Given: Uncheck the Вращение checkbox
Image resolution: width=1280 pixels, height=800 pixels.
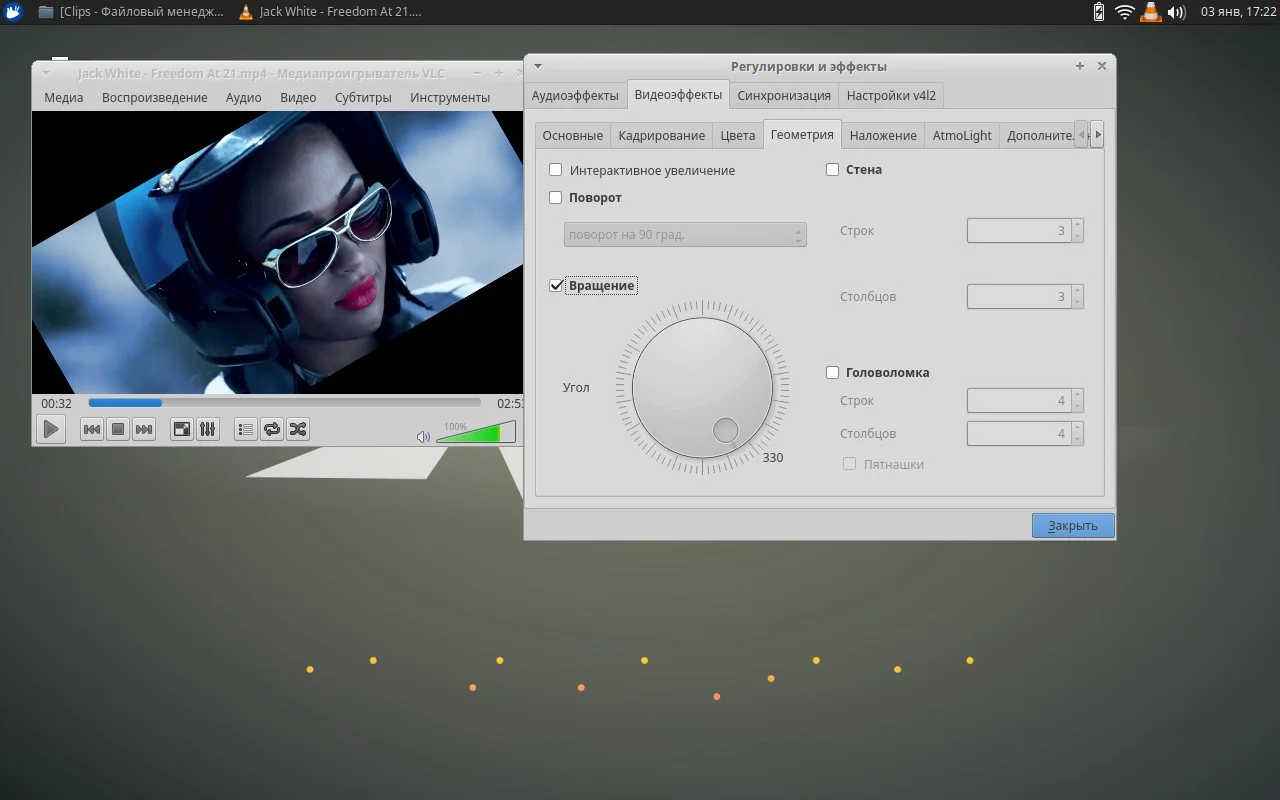Looking at the screenshot, I should (556, 286).
